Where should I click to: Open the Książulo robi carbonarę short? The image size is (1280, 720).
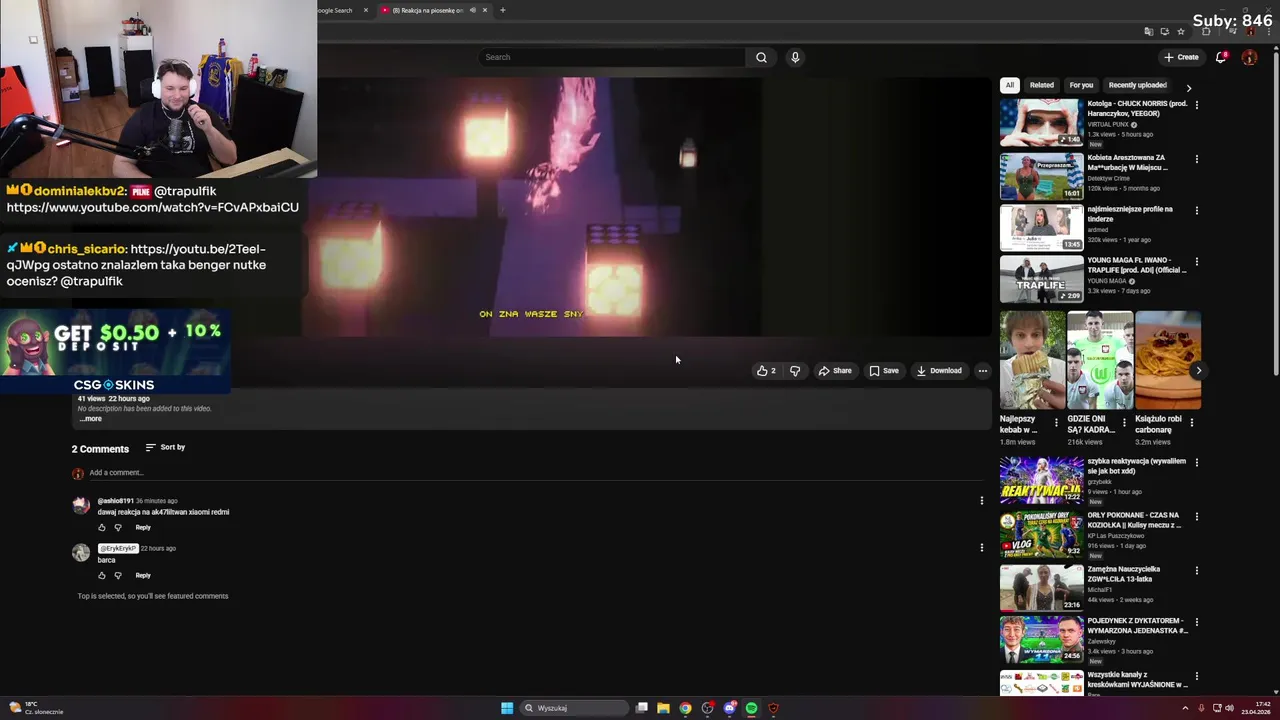coord(1168,360)
